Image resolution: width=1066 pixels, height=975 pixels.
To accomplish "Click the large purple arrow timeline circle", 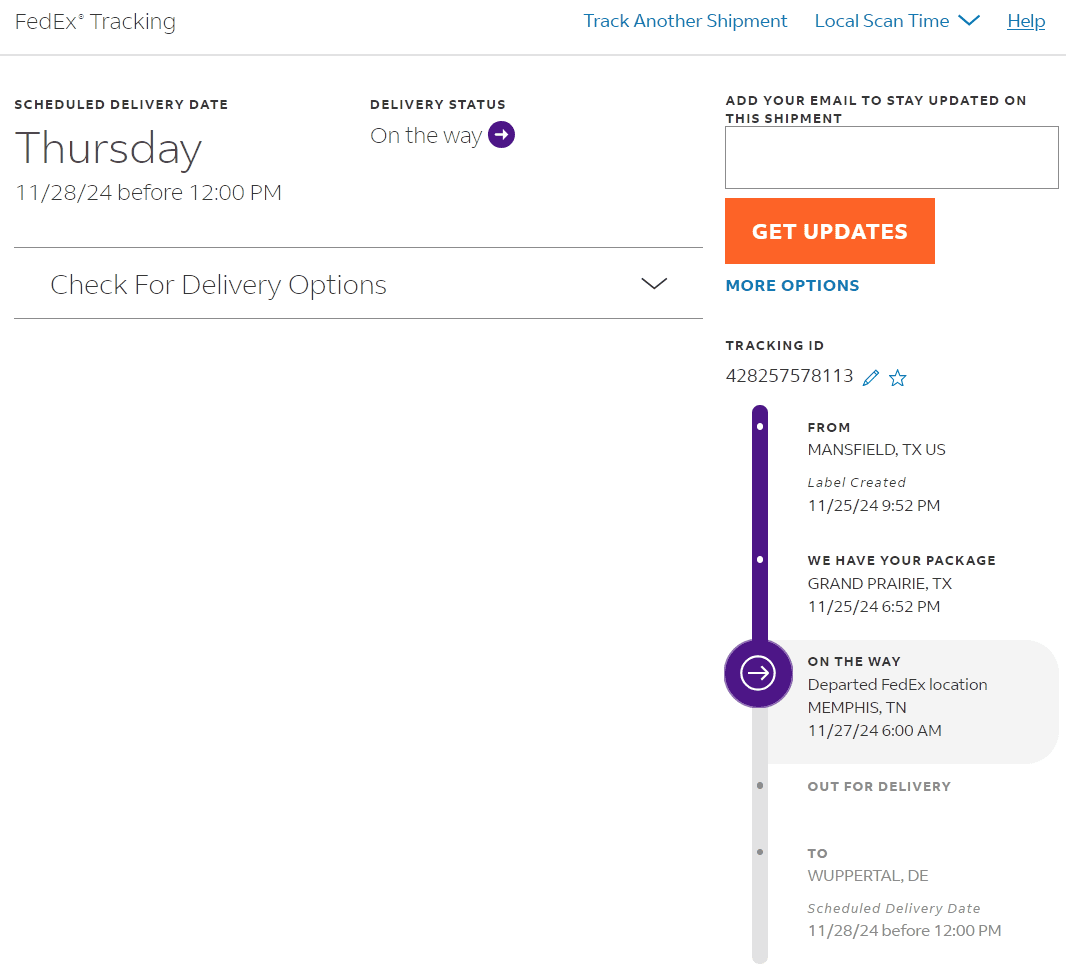I will (x=758, y=673).
